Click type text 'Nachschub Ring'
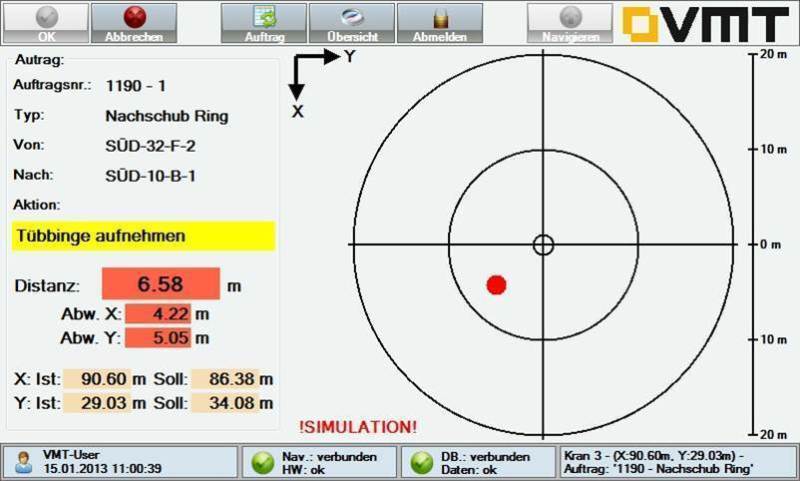Screen dimensions: 800x481 point(167,116)
